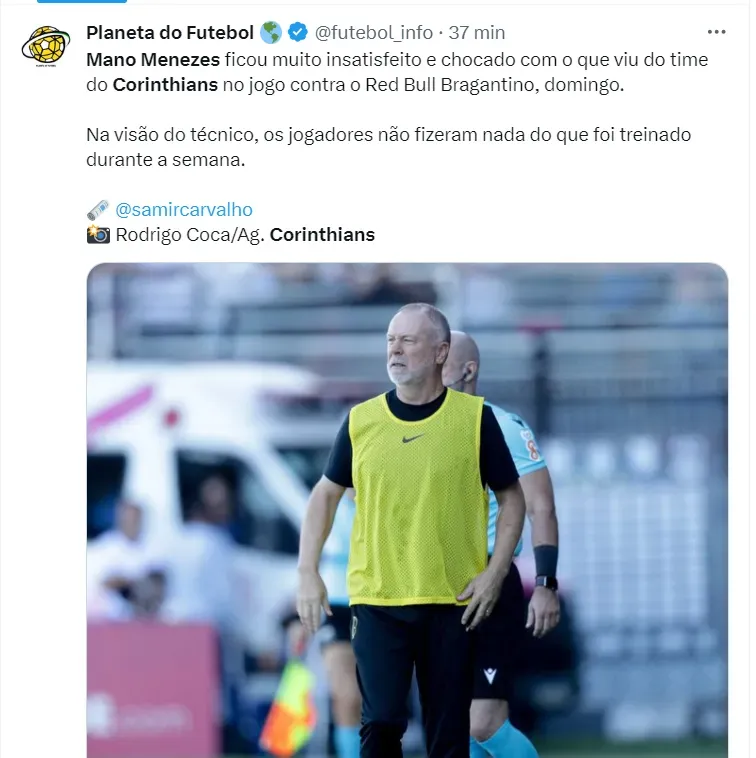Enlarge the photo of the coach
Viewport: 756px width, 758px height.
(x=407, y=510)
